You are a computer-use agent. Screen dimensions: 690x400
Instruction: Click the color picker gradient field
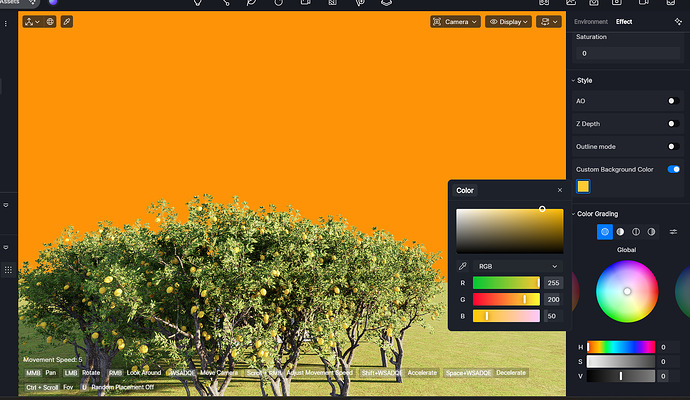(510, 231)
